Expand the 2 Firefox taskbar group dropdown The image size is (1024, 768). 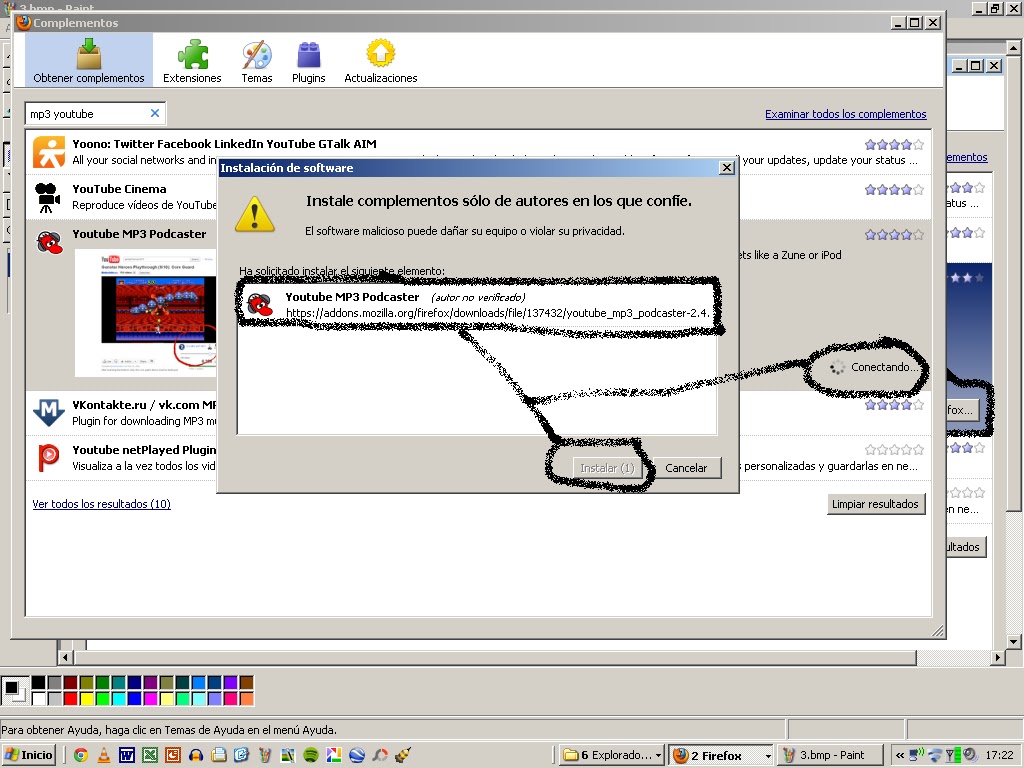768,756
